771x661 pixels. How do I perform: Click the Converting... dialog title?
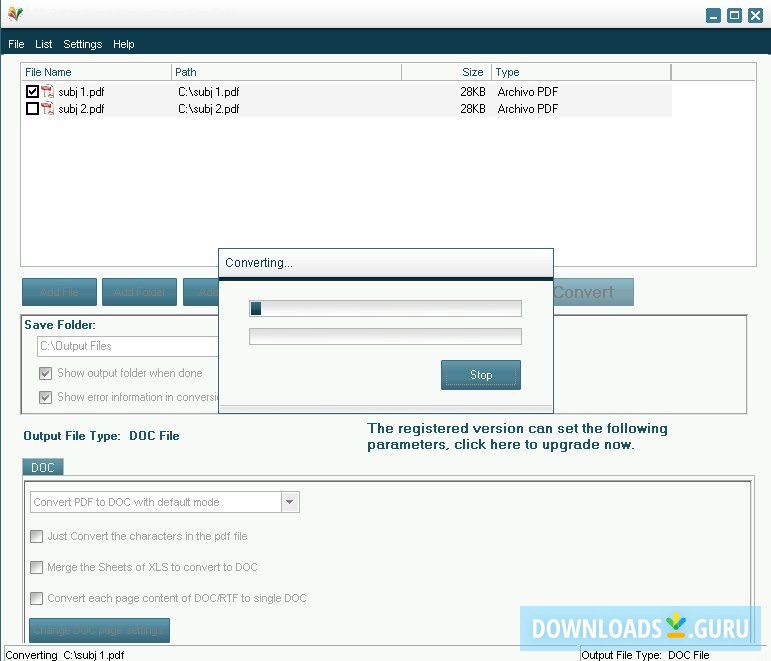(x=259, y=263)
